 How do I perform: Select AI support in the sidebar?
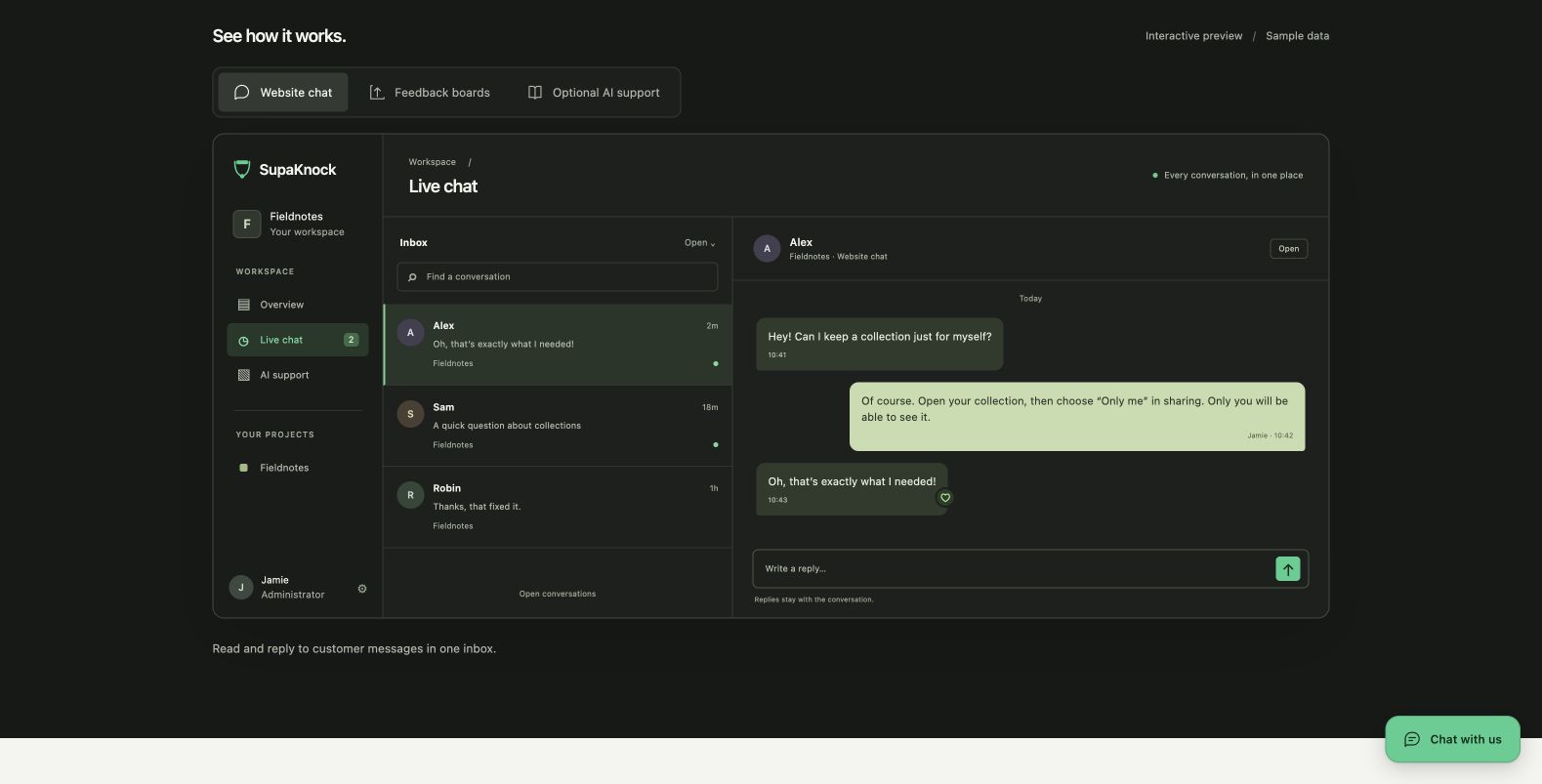point(298,375)
